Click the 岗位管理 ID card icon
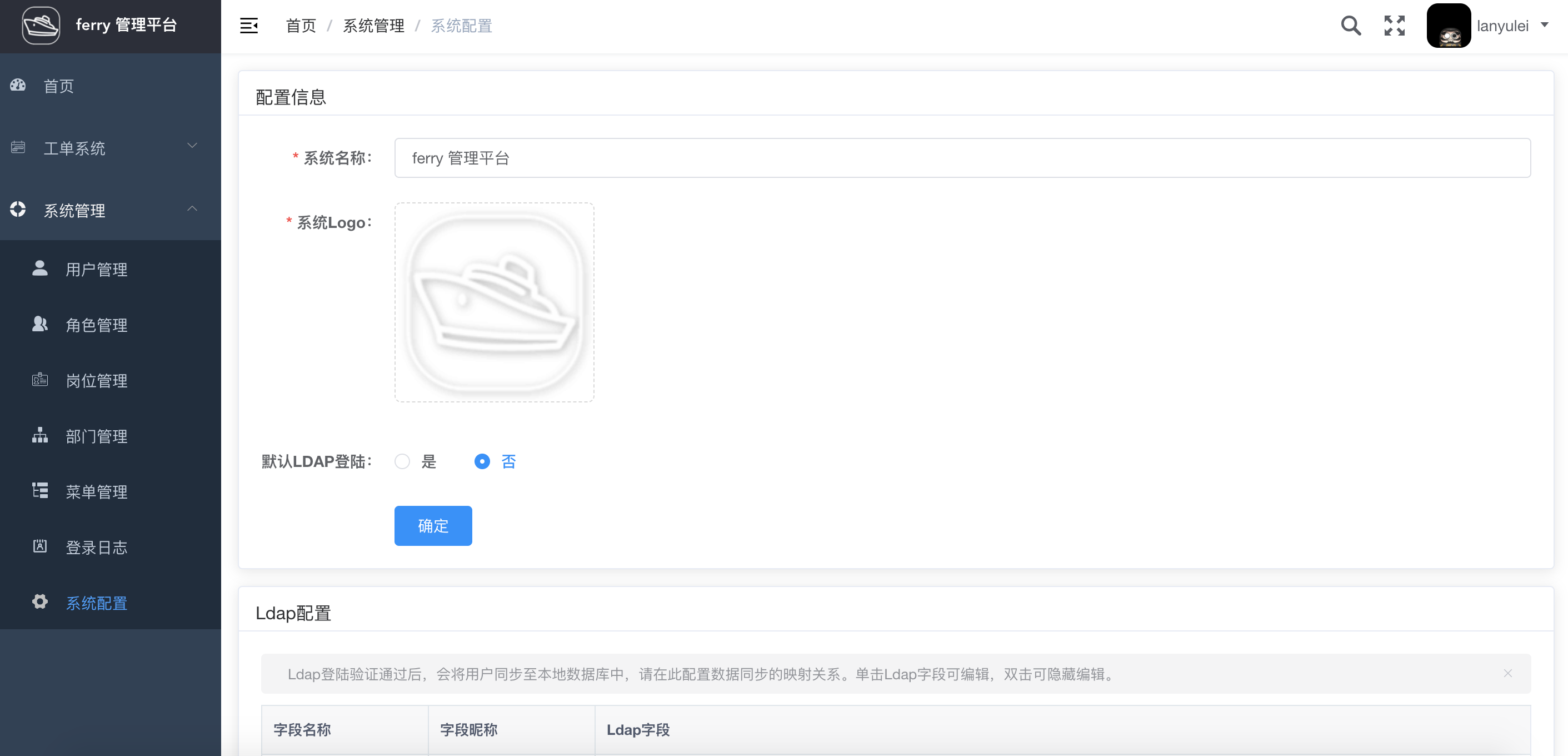1568x756 pixels. coord(39,380)
